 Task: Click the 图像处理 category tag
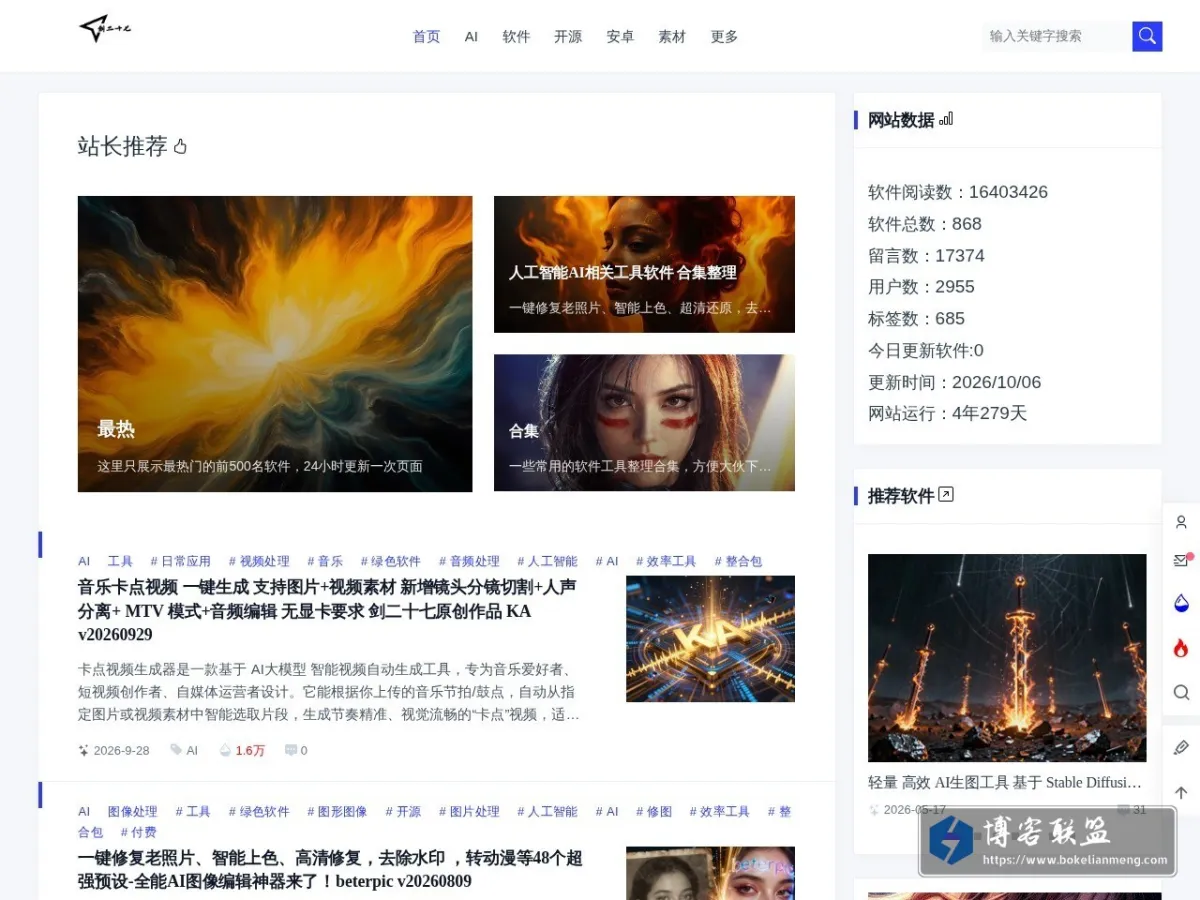click(x=133, y=811)
